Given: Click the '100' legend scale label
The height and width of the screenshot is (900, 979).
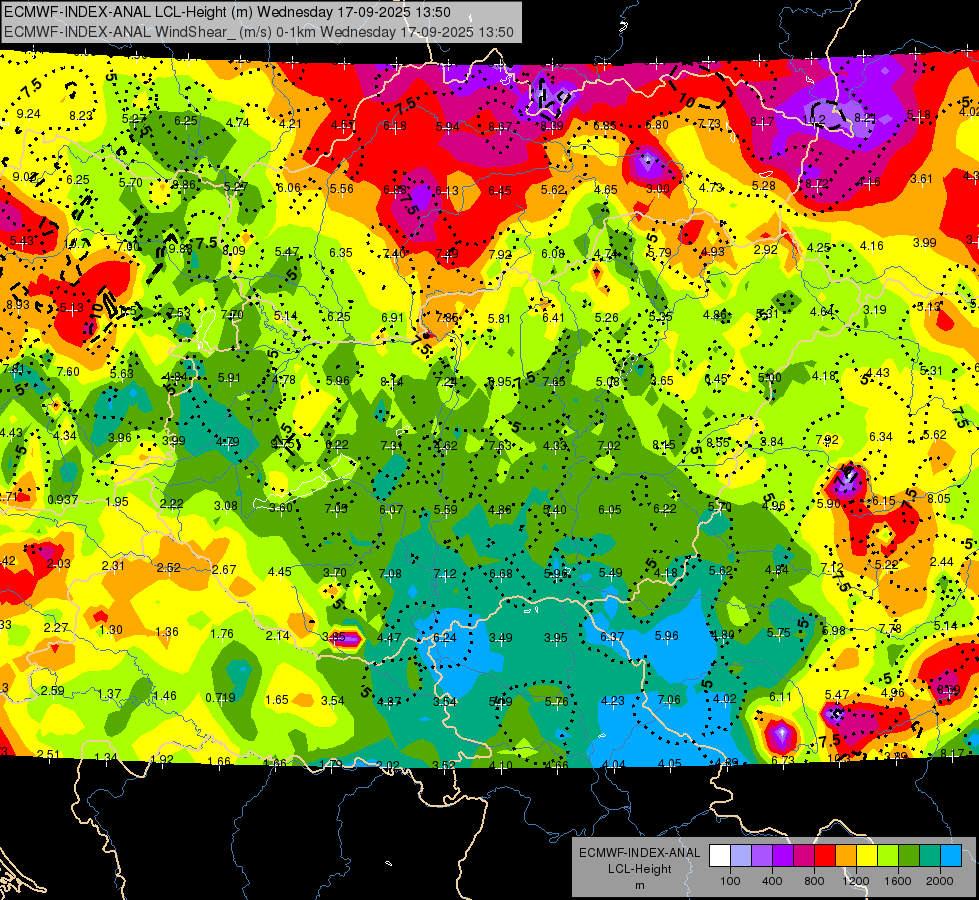Looking at the screenshot, I should pos(730,881).
